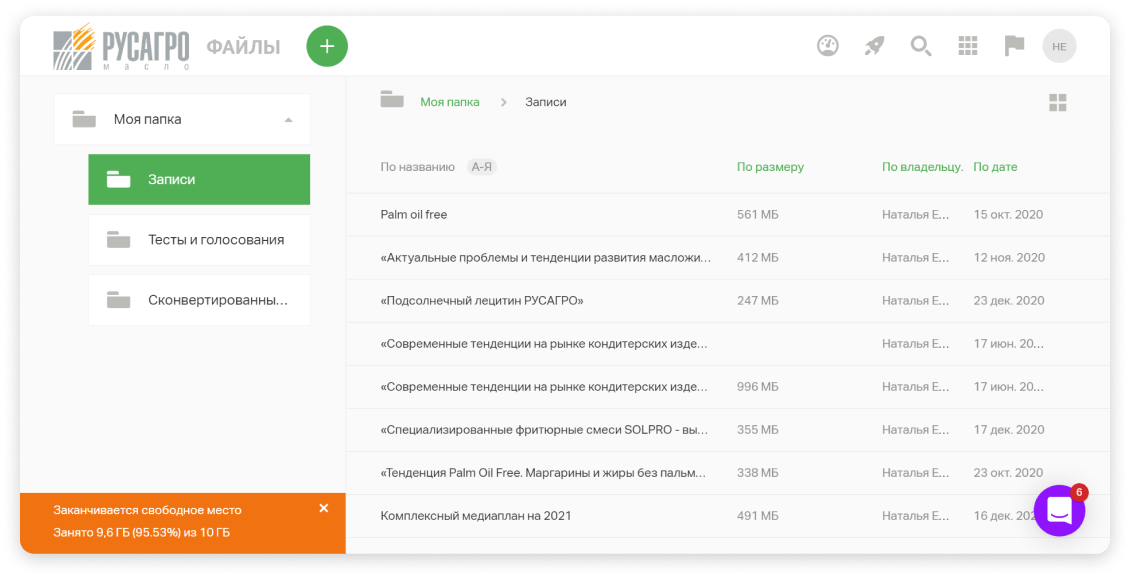
Task: Open Комплексный медиаплан на 2021 file
Action: point(476,516)
